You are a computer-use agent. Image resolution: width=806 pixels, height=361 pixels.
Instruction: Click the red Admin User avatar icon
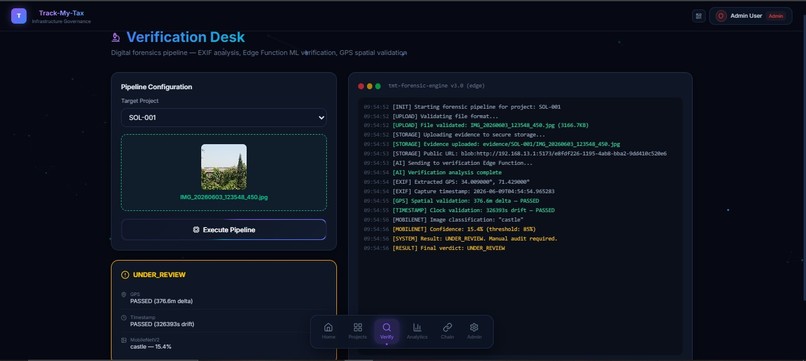(721, 16)
